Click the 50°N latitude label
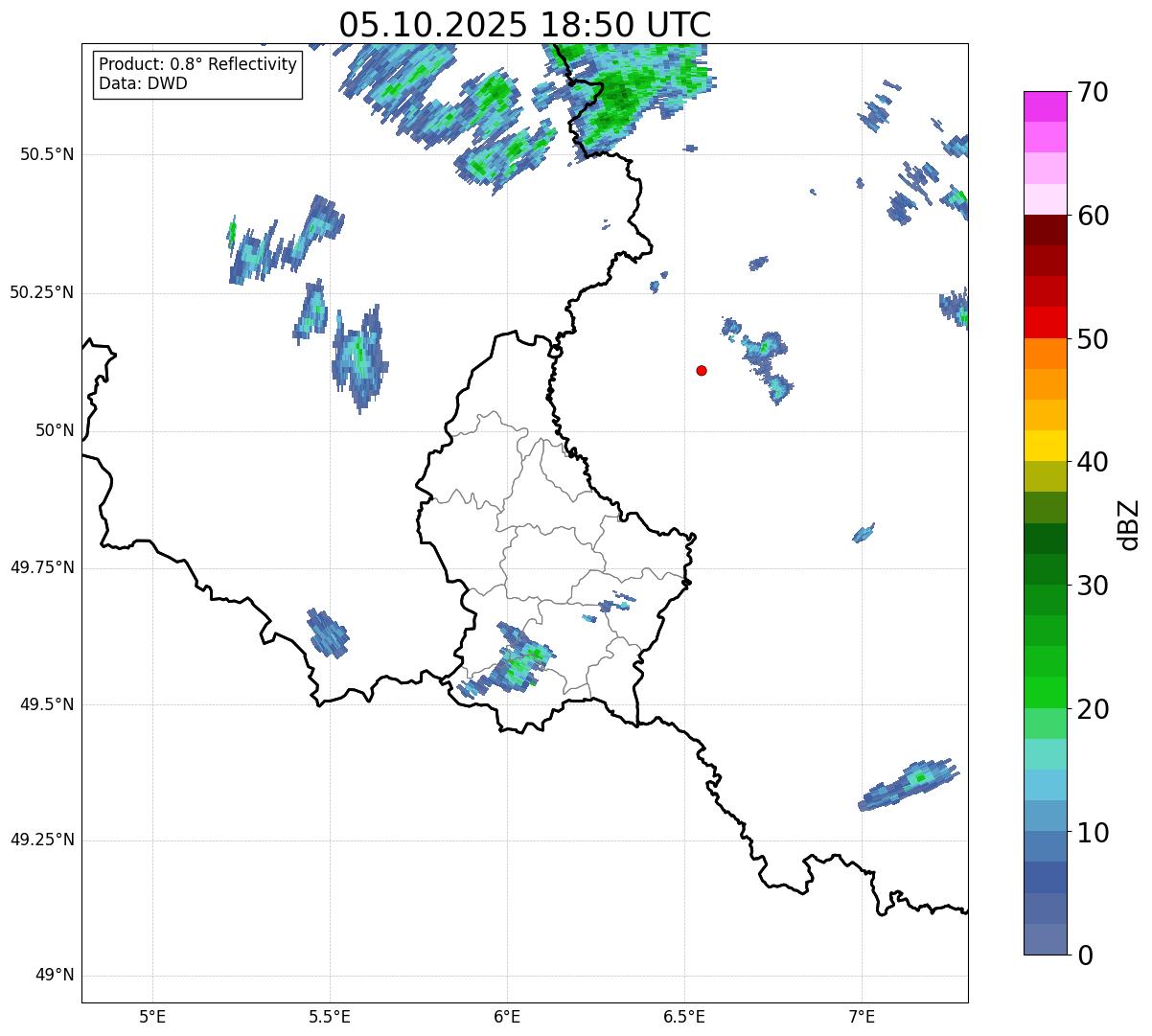This screenshot has width=1152, height=1036. click(x=55, y=430)
